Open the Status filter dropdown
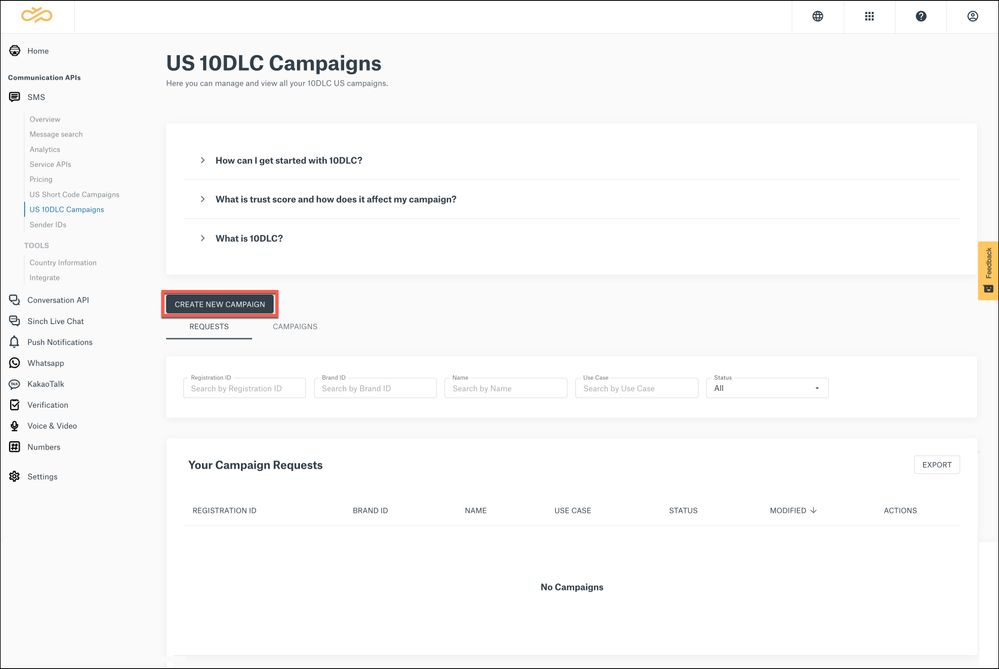The image size is (999, 669). pos(766,388)
